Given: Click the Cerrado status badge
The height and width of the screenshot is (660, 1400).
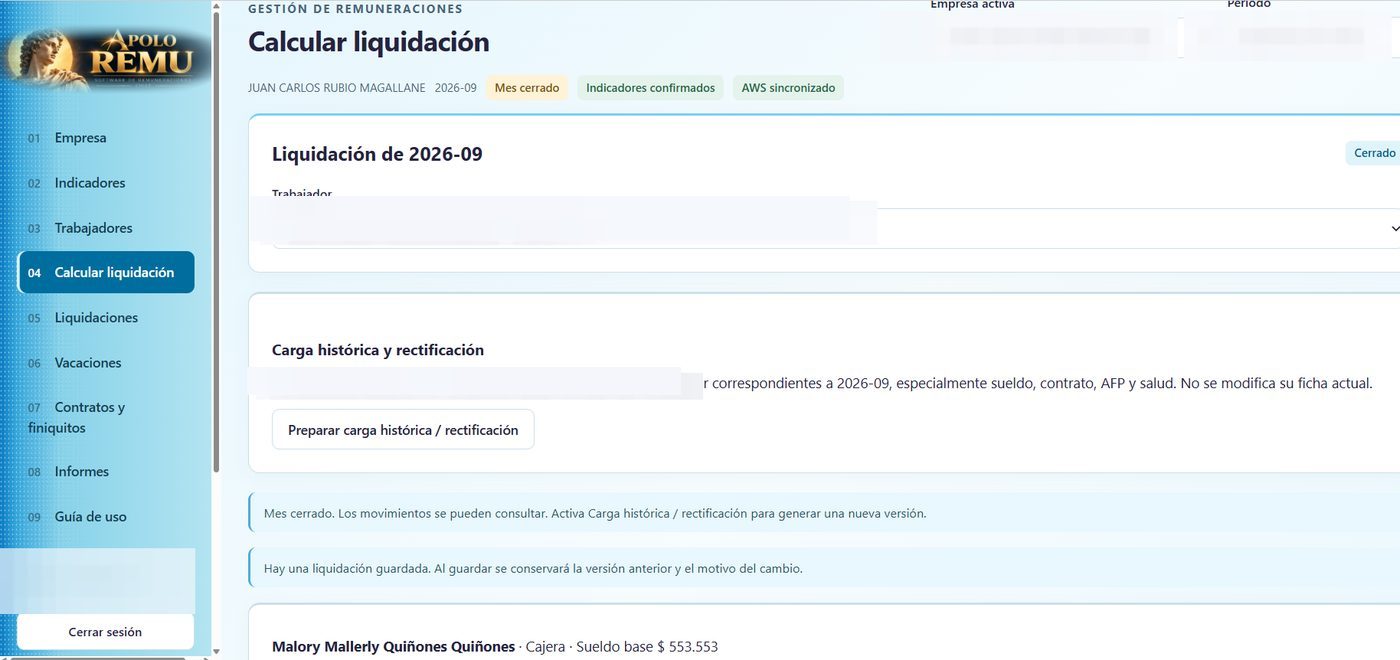Looking at the screenshot, I should click(x=1374, y=153).
